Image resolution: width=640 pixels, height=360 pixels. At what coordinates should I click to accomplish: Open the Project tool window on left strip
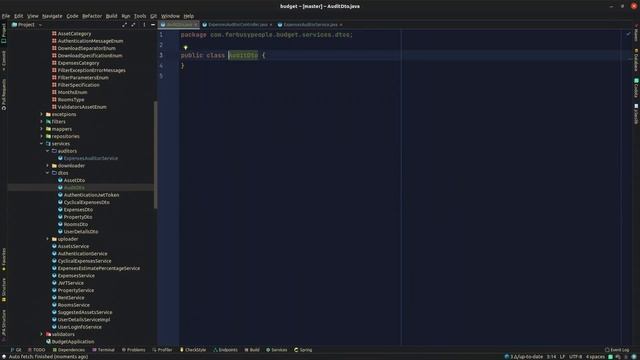point(4,33)
